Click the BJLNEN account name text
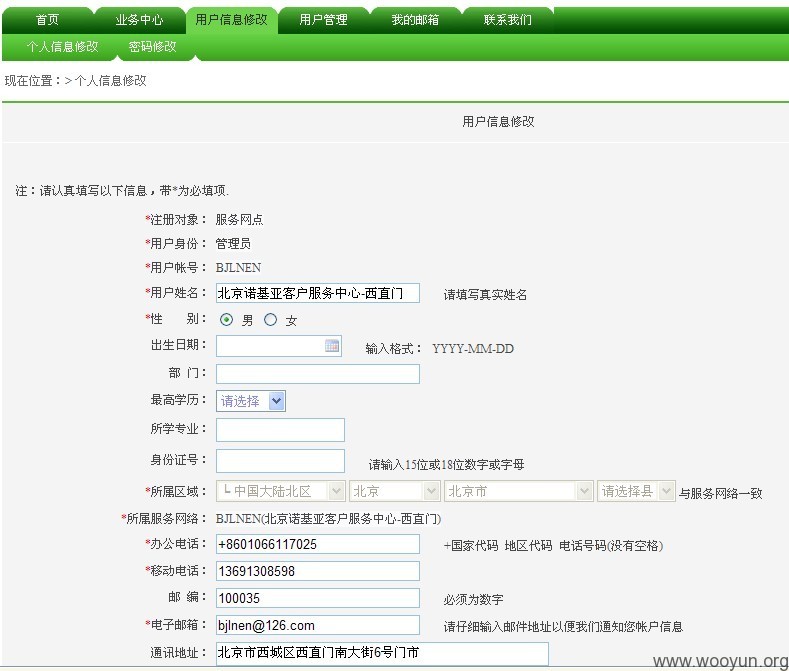This screenshot has width=789, height=671. 238,268
